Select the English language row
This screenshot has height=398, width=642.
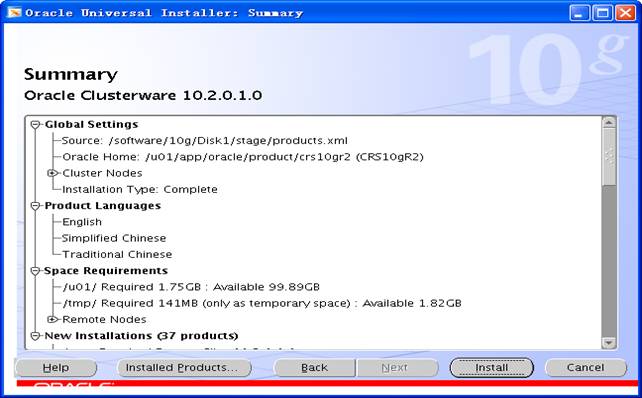point(82,222)
